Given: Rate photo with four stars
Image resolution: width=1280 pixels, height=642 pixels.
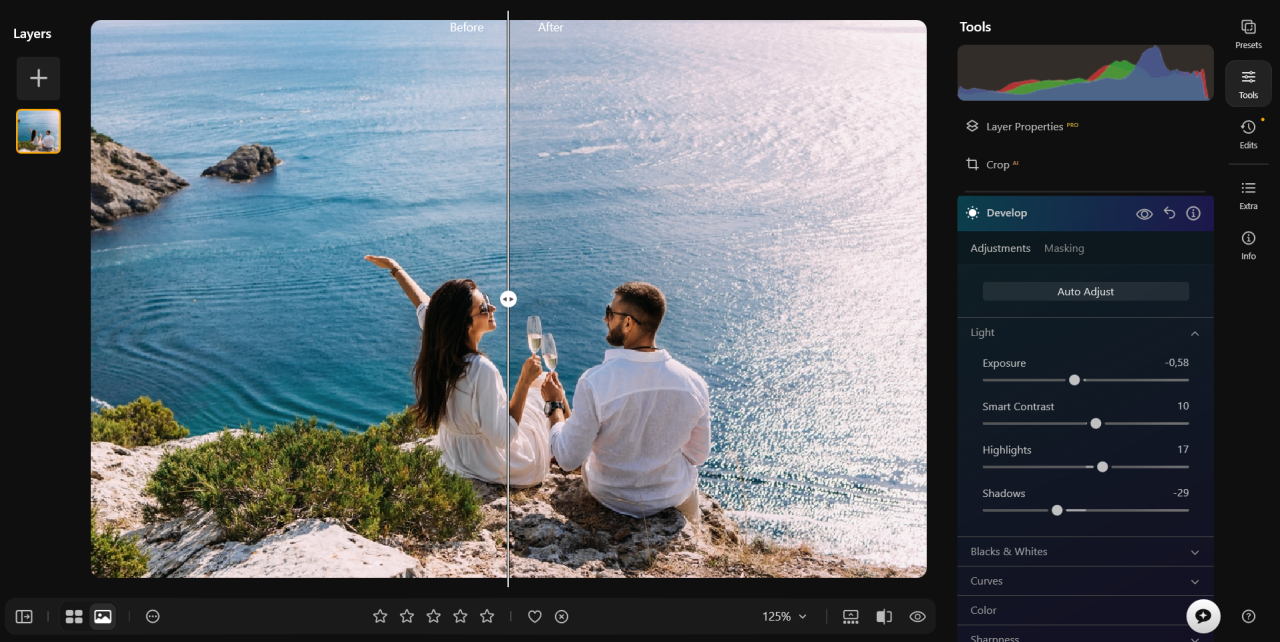Looking at the screenshot, I should click(x=460, y=617).
